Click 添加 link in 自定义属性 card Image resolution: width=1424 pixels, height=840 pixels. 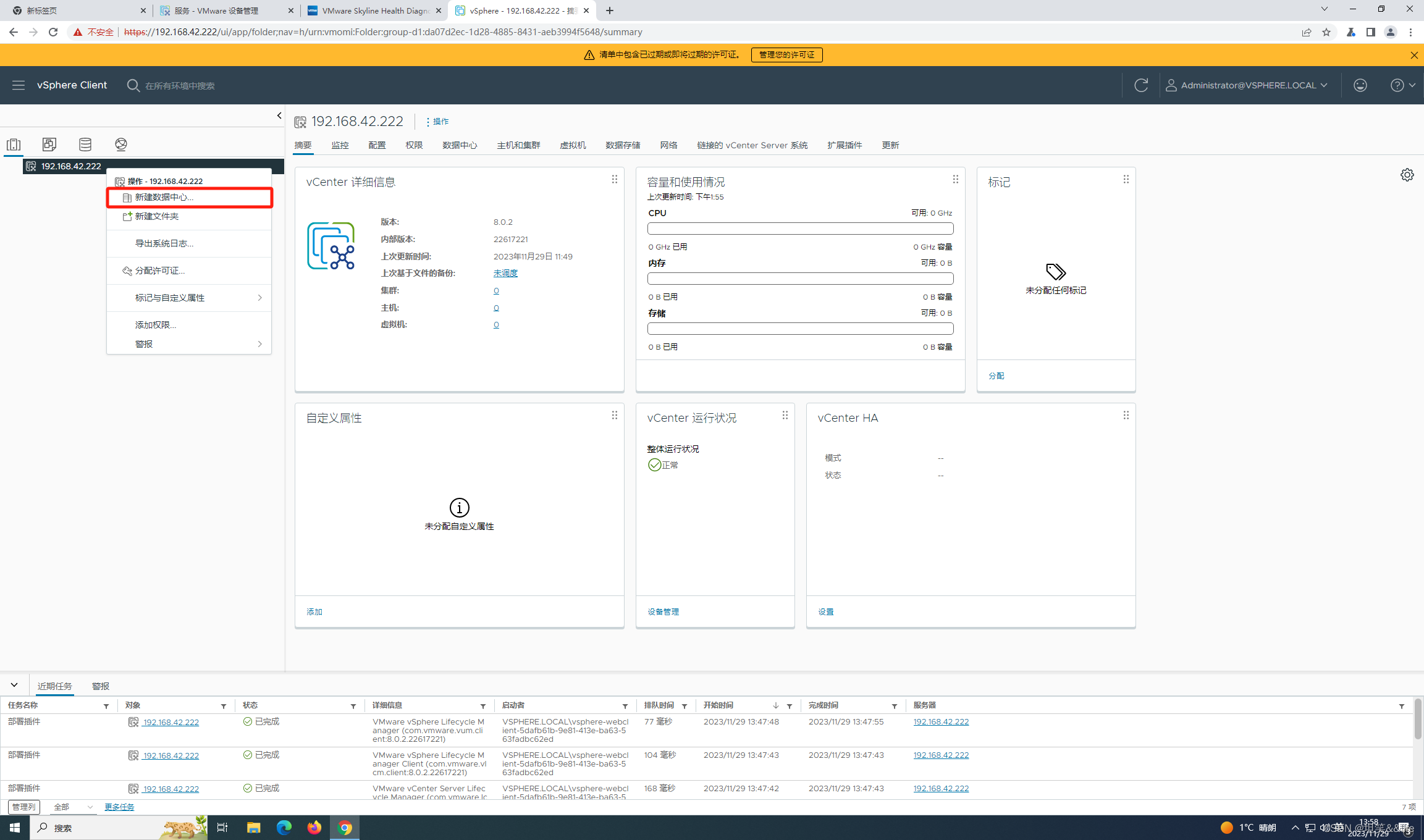pyautogui.click(x=314, y=611)
